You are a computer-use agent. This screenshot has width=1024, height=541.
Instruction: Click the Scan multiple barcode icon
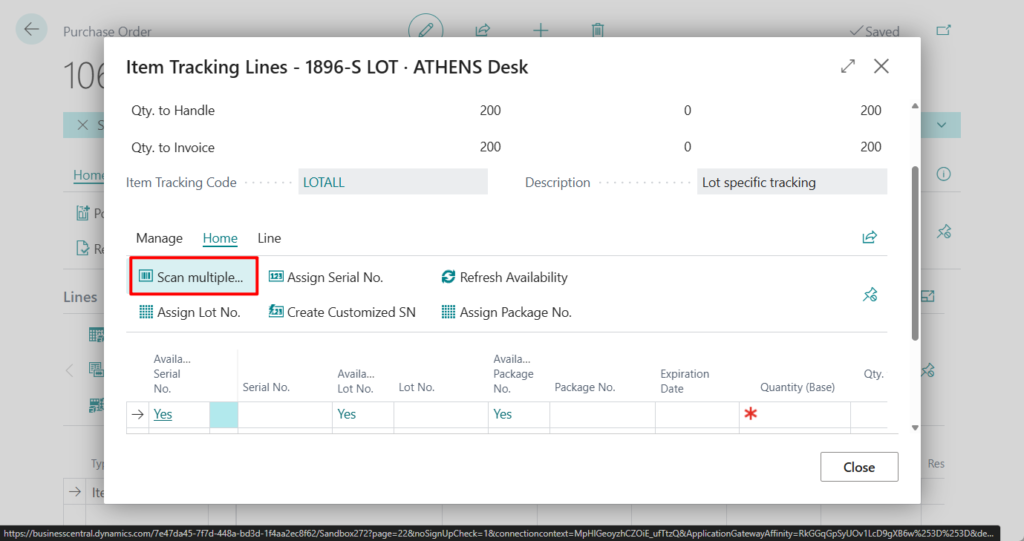coord(146,277)
